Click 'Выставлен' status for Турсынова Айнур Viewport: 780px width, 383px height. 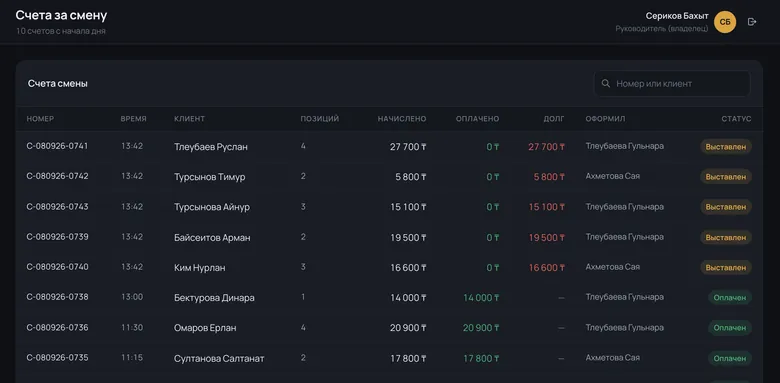(726, 207)
